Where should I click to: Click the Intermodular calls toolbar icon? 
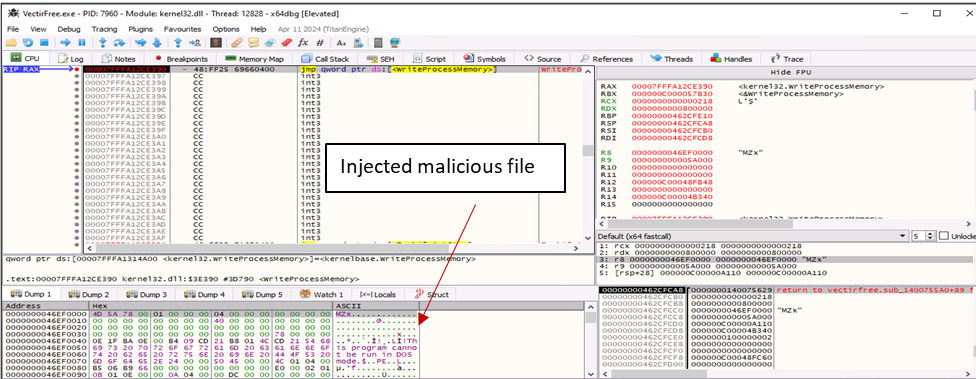(358, 43)
